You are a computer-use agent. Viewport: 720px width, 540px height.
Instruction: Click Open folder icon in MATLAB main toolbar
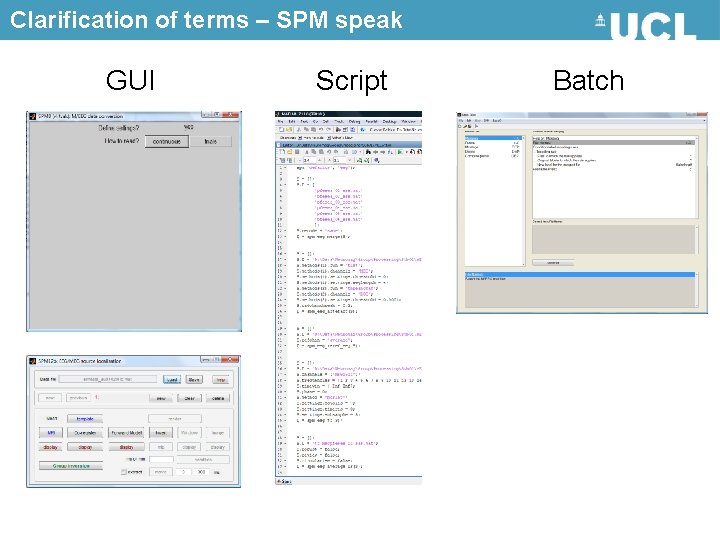point(289,130)
